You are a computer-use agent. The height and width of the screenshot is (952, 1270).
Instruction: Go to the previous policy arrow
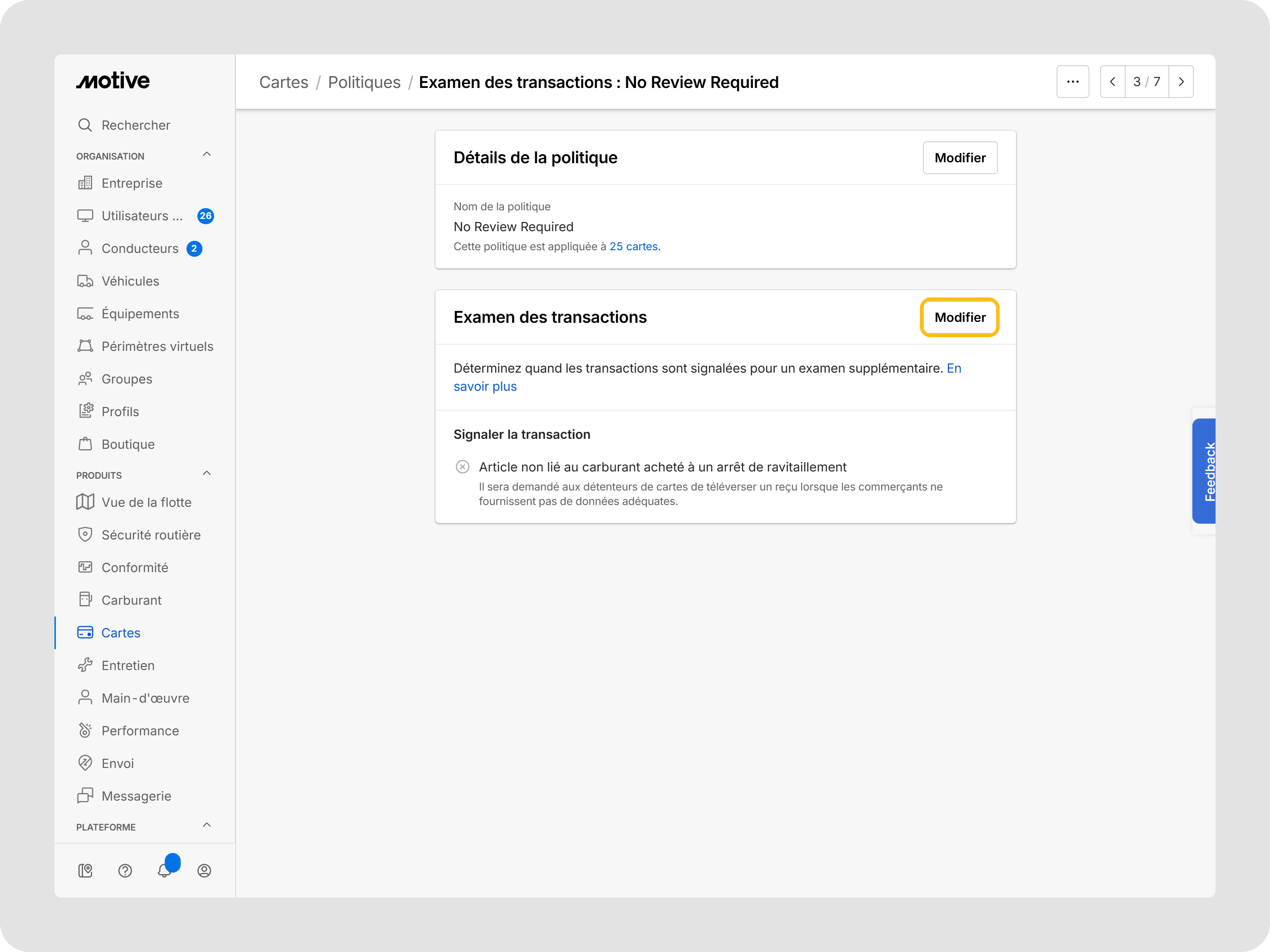pos(1113,82)
